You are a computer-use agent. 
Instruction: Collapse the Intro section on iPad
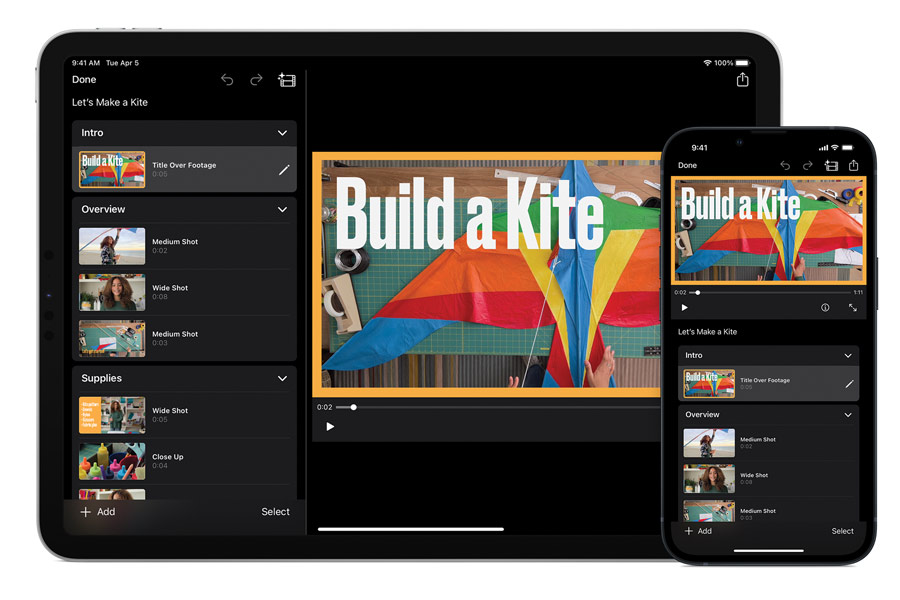[282, 133]
